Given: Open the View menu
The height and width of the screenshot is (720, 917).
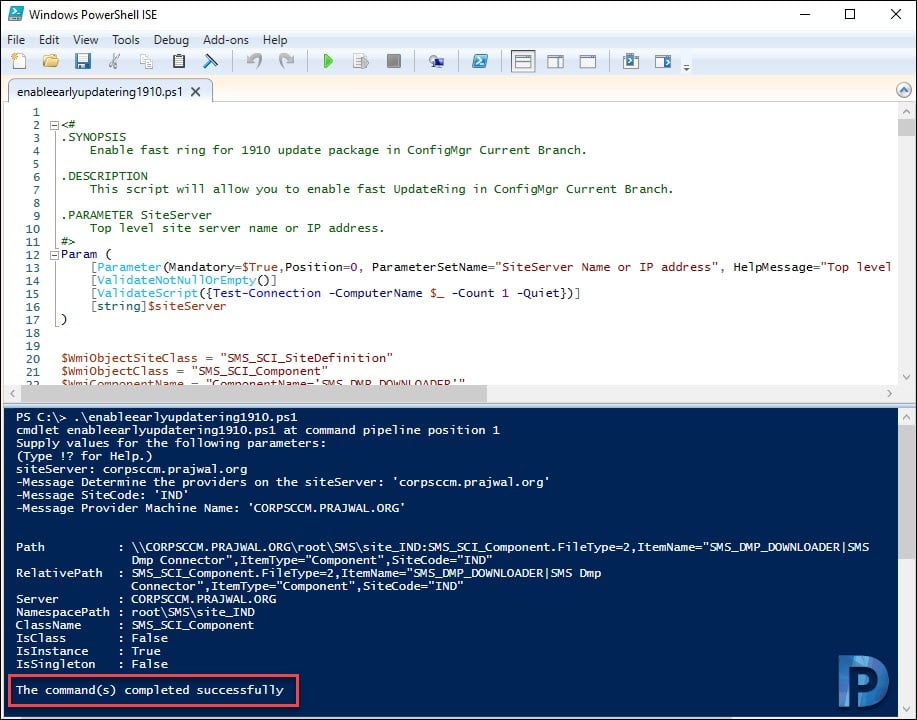Looking at the screenshot, I should click(85, 40).
